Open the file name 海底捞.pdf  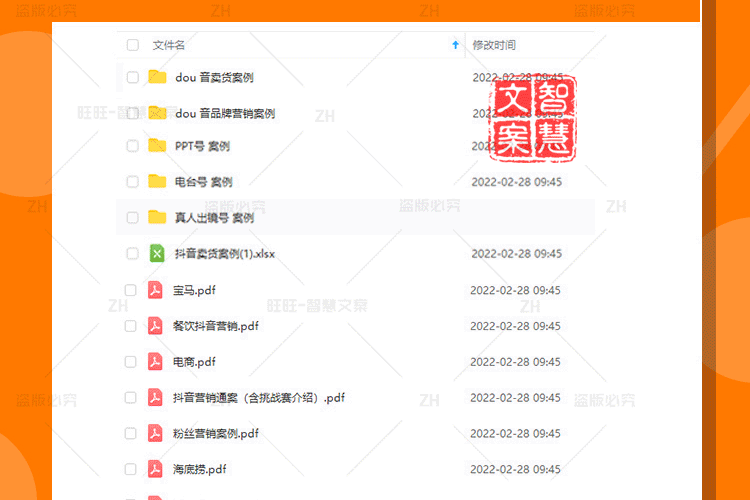199,470
